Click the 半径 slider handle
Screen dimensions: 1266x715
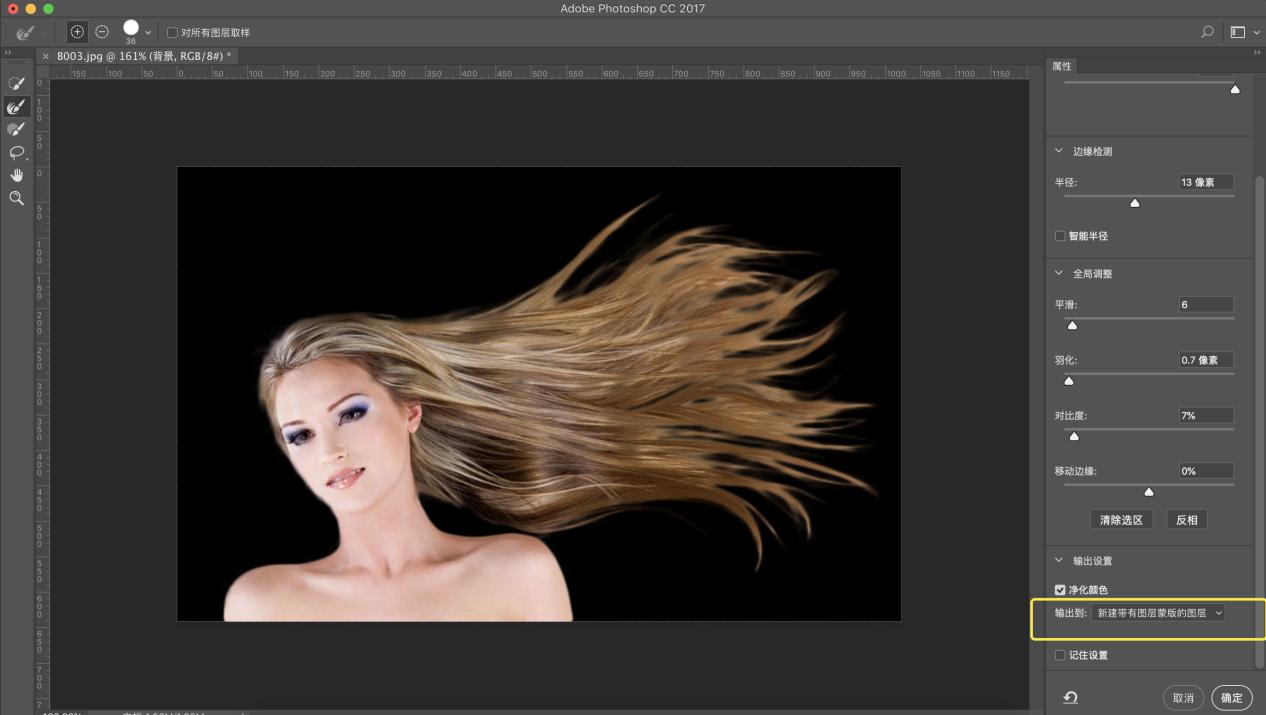[1135, 203]
